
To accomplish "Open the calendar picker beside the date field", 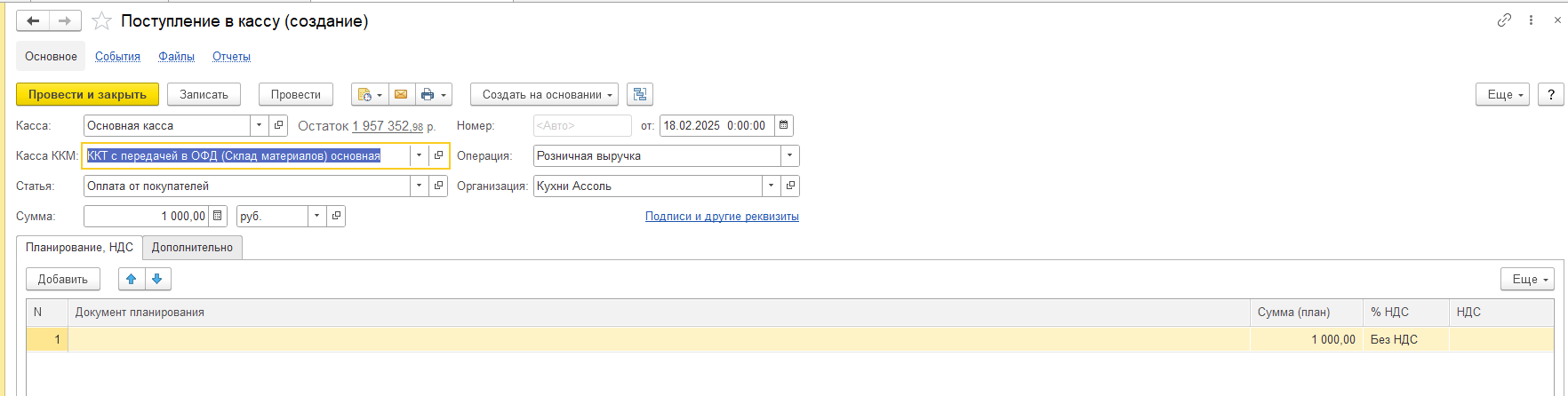I will (x=784, y=125).
